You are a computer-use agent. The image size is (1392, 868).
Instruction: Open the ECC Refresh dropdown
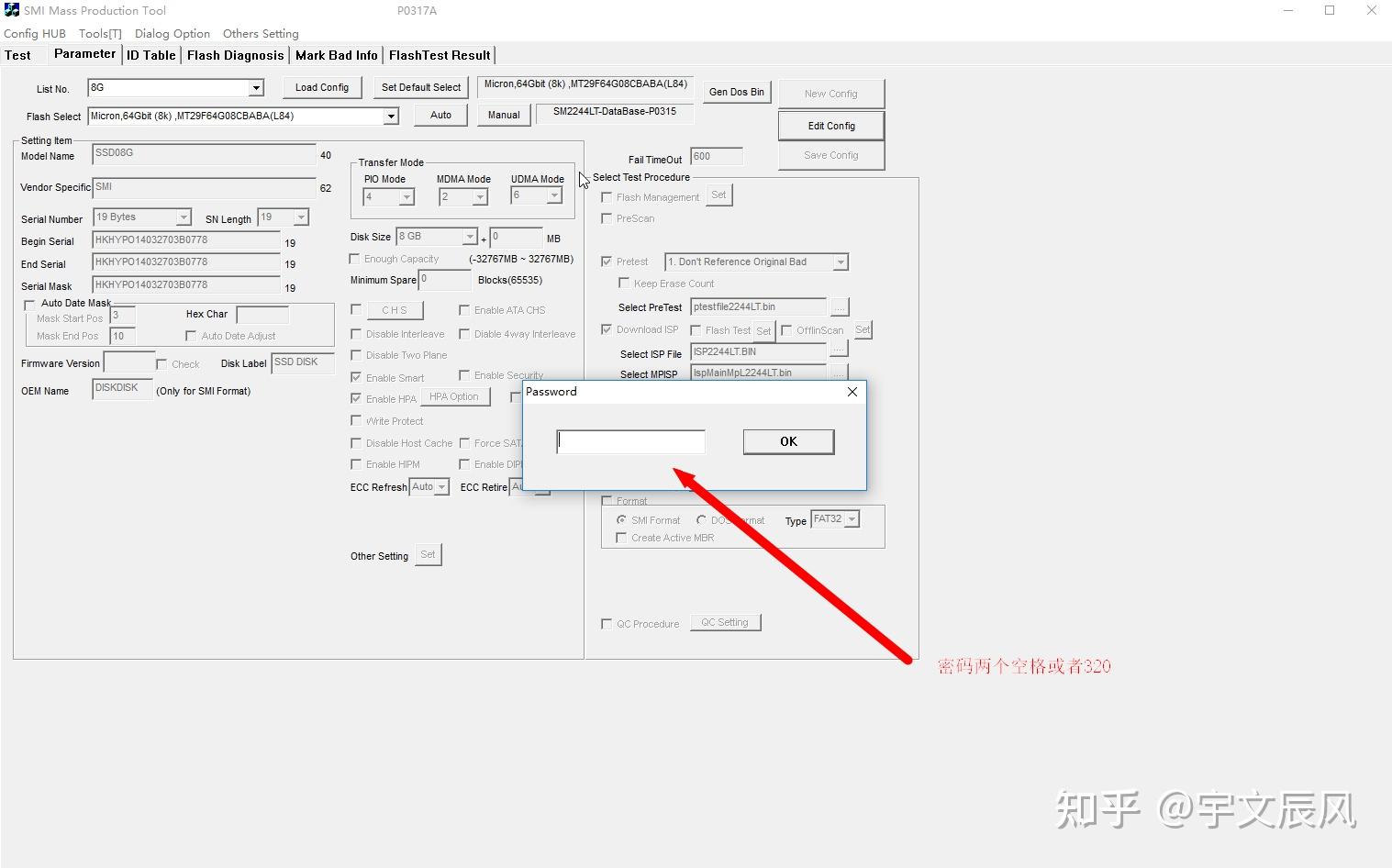coord(441,487)
